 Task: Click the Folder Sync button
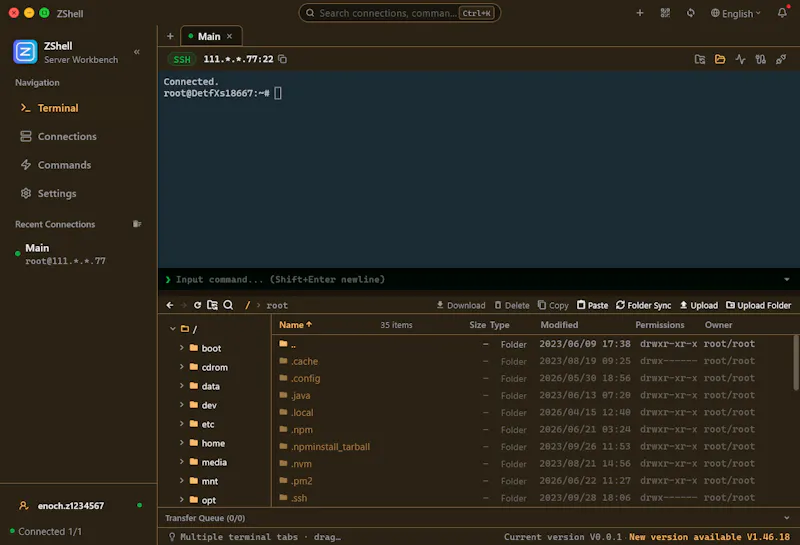tap(643, 305)
